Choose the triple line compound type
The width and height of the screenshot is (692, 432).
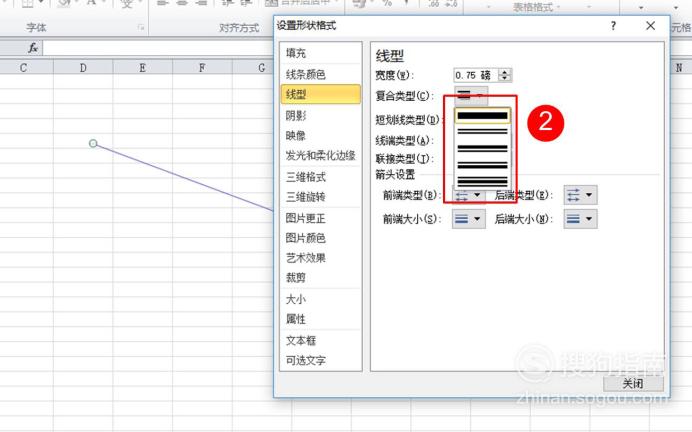point(482,181)
